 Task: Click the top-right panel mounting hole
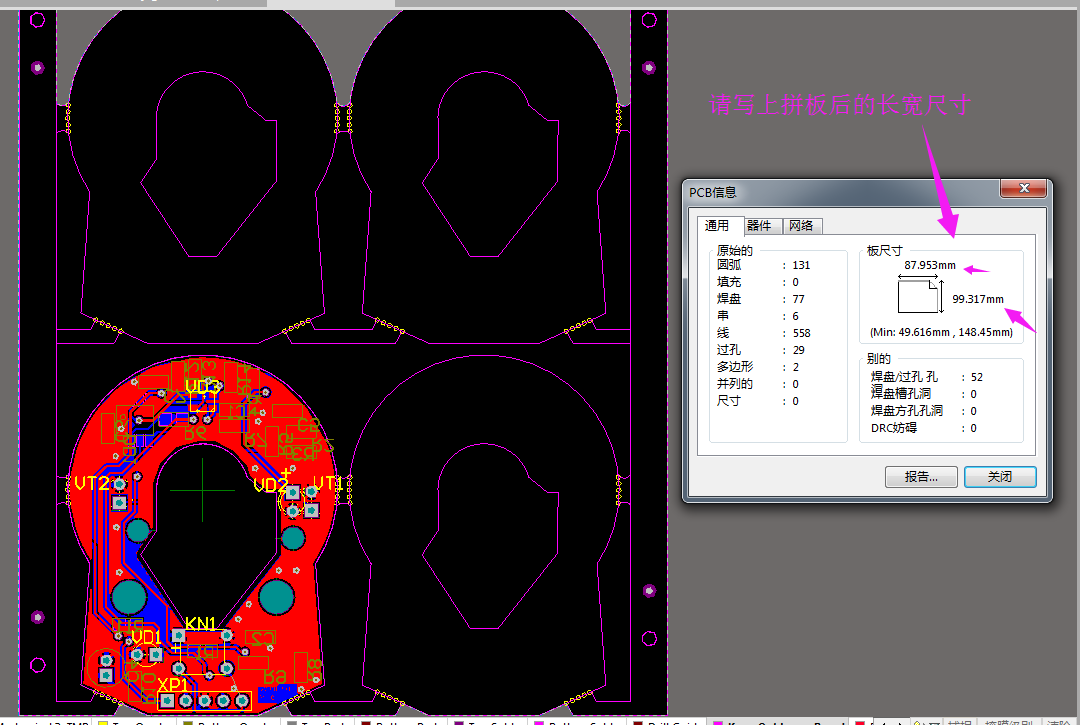coord(650,68)
